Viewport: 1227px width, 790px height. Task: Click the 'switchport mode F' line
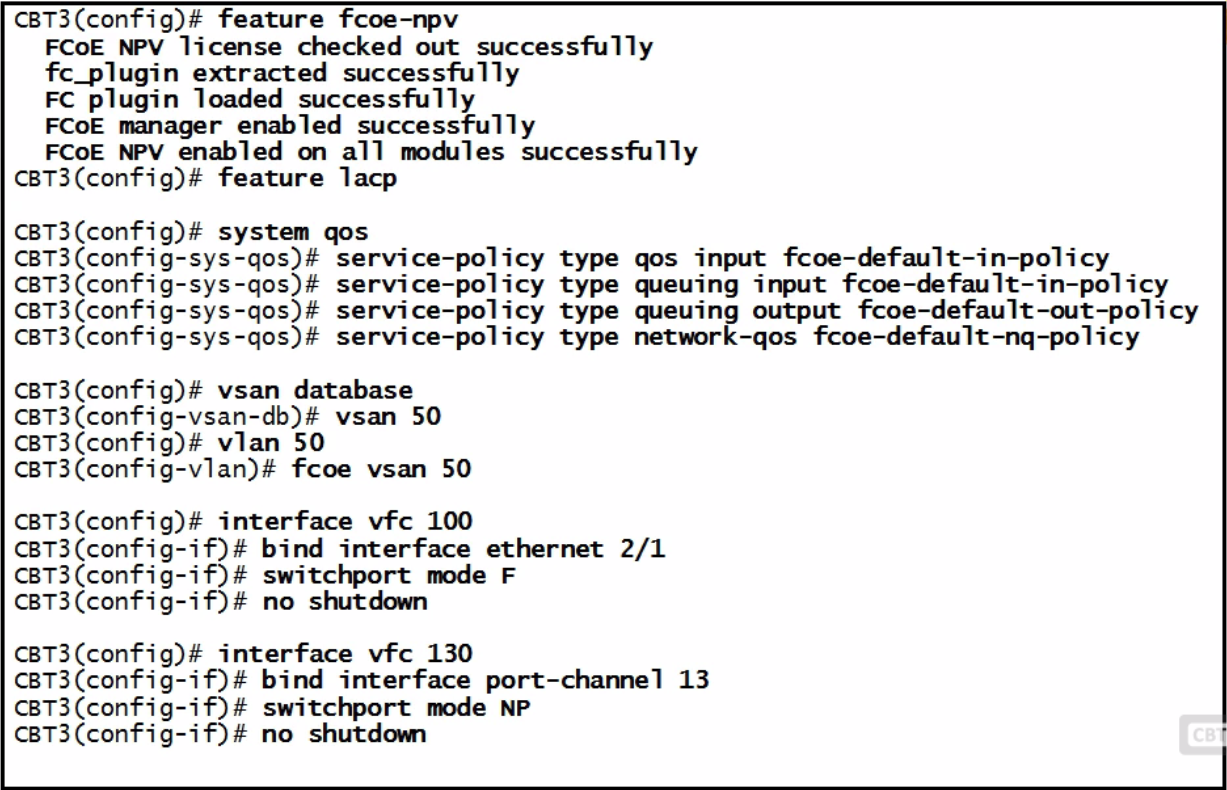click(x=266, y=575)
